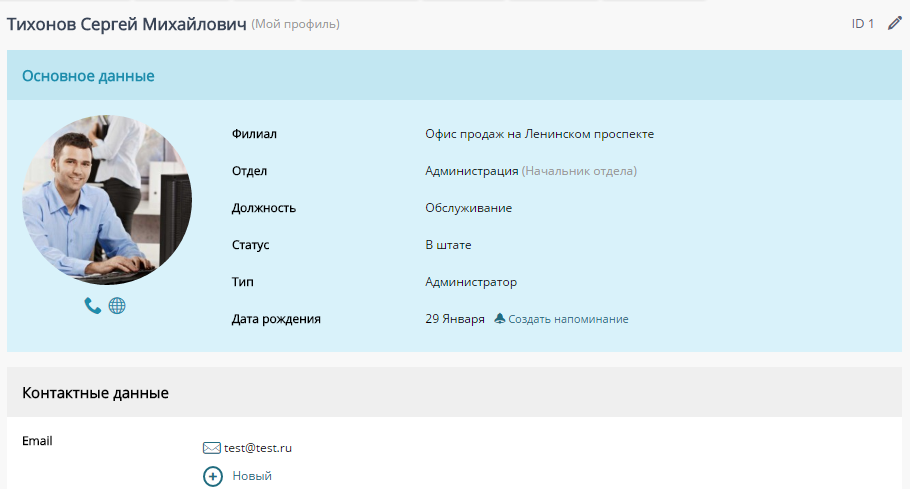Click the bell reminder icon

[500, 318]
